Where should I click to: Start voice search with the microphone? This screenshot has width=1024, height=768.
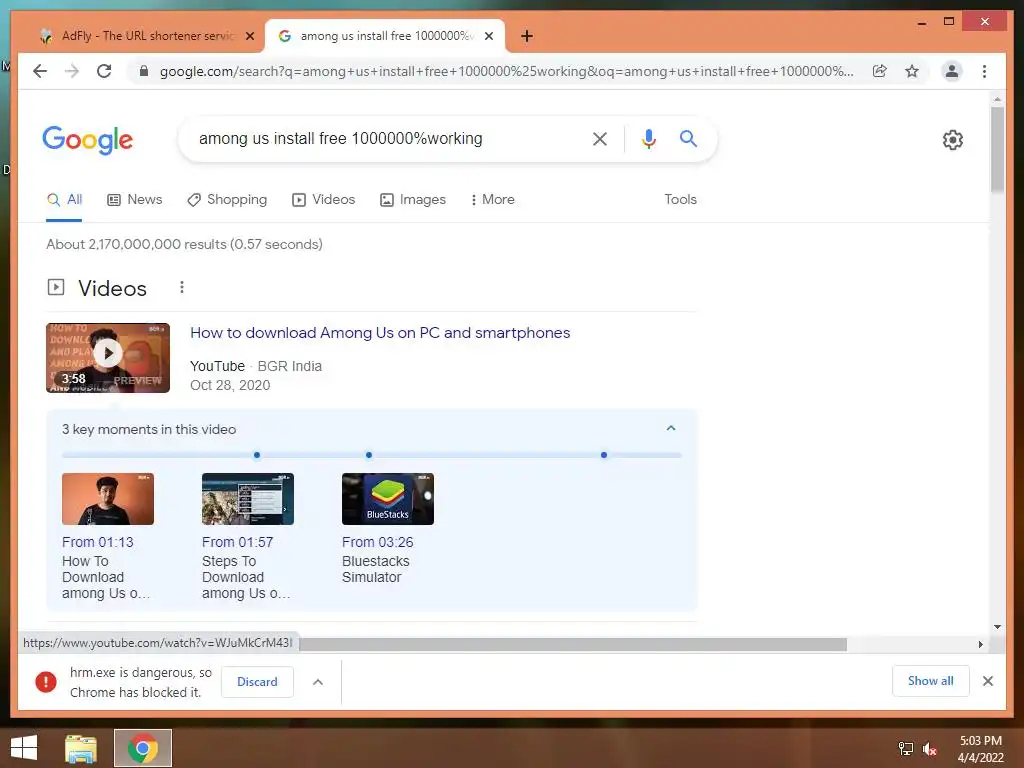click(648, 138)
